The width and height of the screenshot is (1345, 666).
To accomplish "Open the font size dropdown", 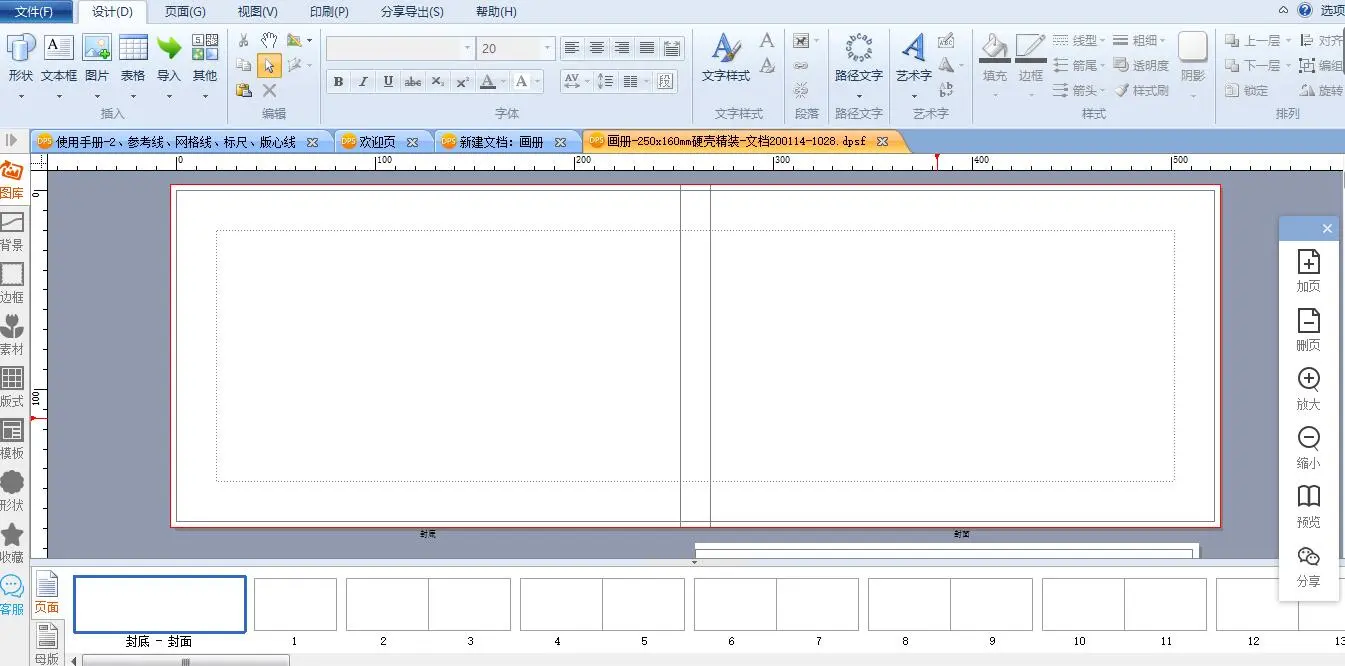I will coord(547,48).
